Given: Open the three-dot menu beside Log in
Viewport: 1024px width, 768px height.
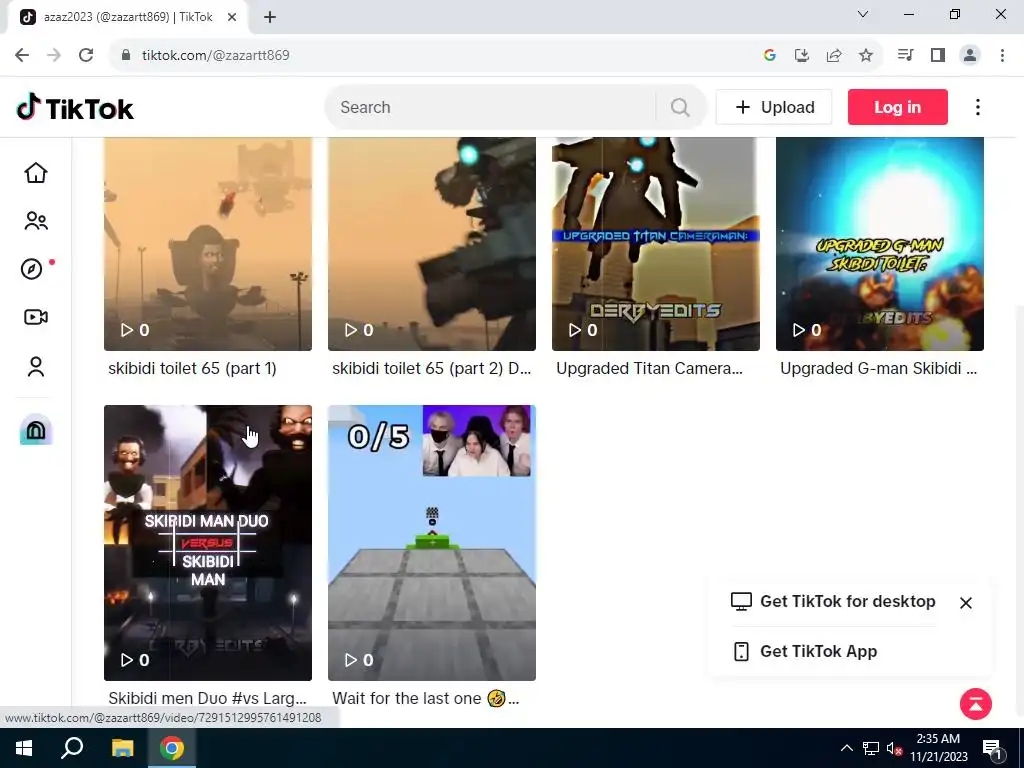Looking at the screenshot, I should point(978,107).
